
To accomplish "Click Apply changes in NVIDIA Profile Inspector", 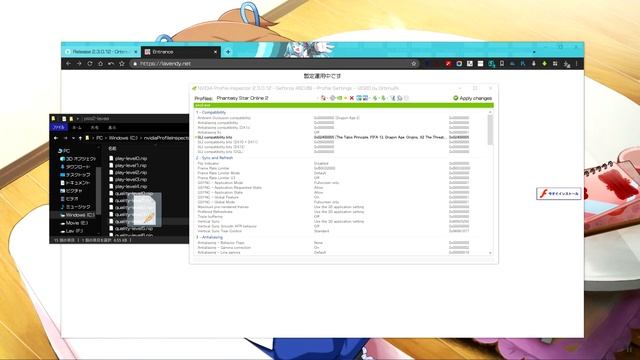I will click(x=472, y=98).
